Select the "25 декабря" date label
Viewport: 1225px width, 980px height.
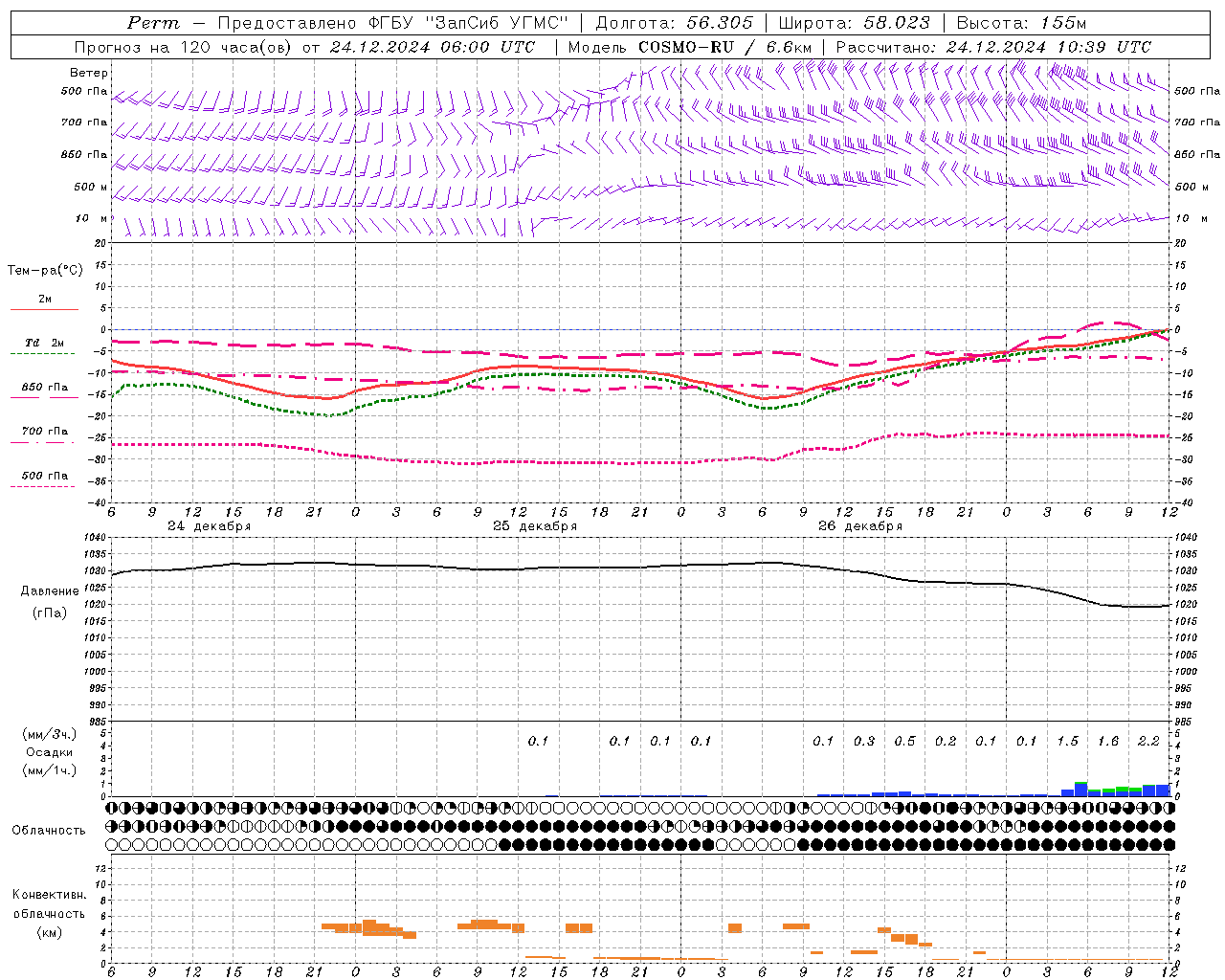point(535,526)
